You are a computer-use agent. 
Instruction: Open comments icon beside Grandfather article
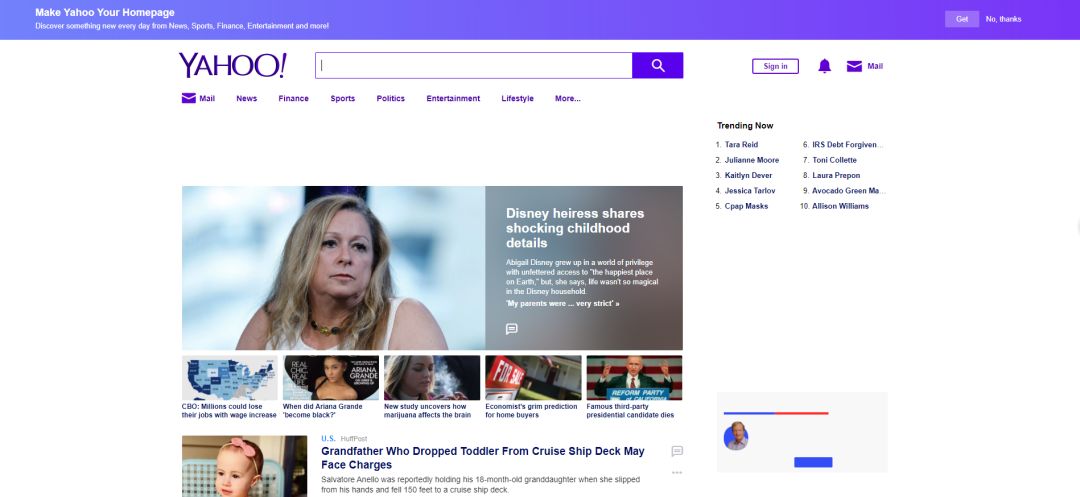click(677, 451)
